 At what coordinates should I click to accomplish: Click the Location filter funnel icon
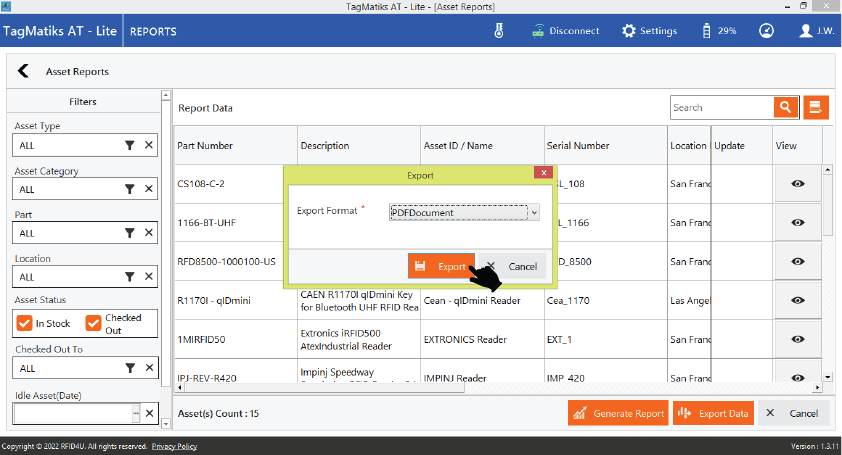pos(130,277)
